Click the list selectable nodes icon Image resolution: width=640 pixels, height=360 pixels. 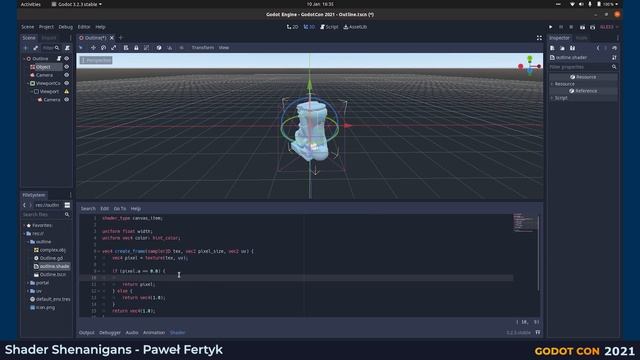coord(126,48)
